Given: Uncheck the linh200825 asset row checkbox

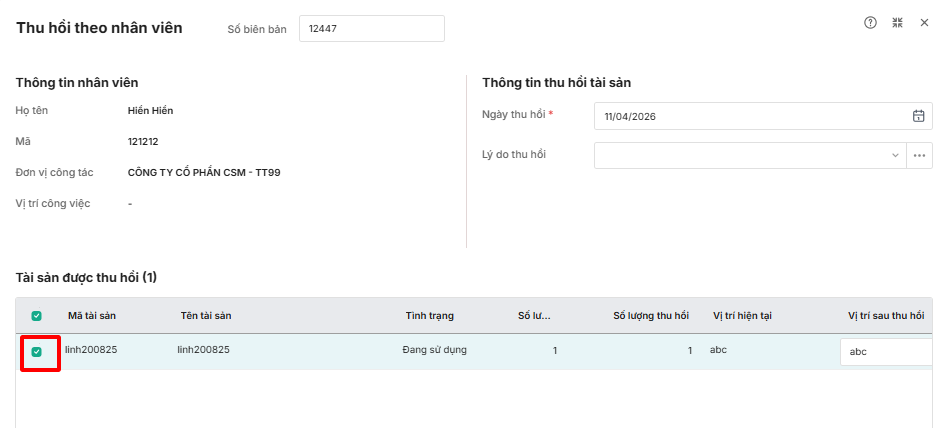Looking at the screenshot, I should (37, 352).
